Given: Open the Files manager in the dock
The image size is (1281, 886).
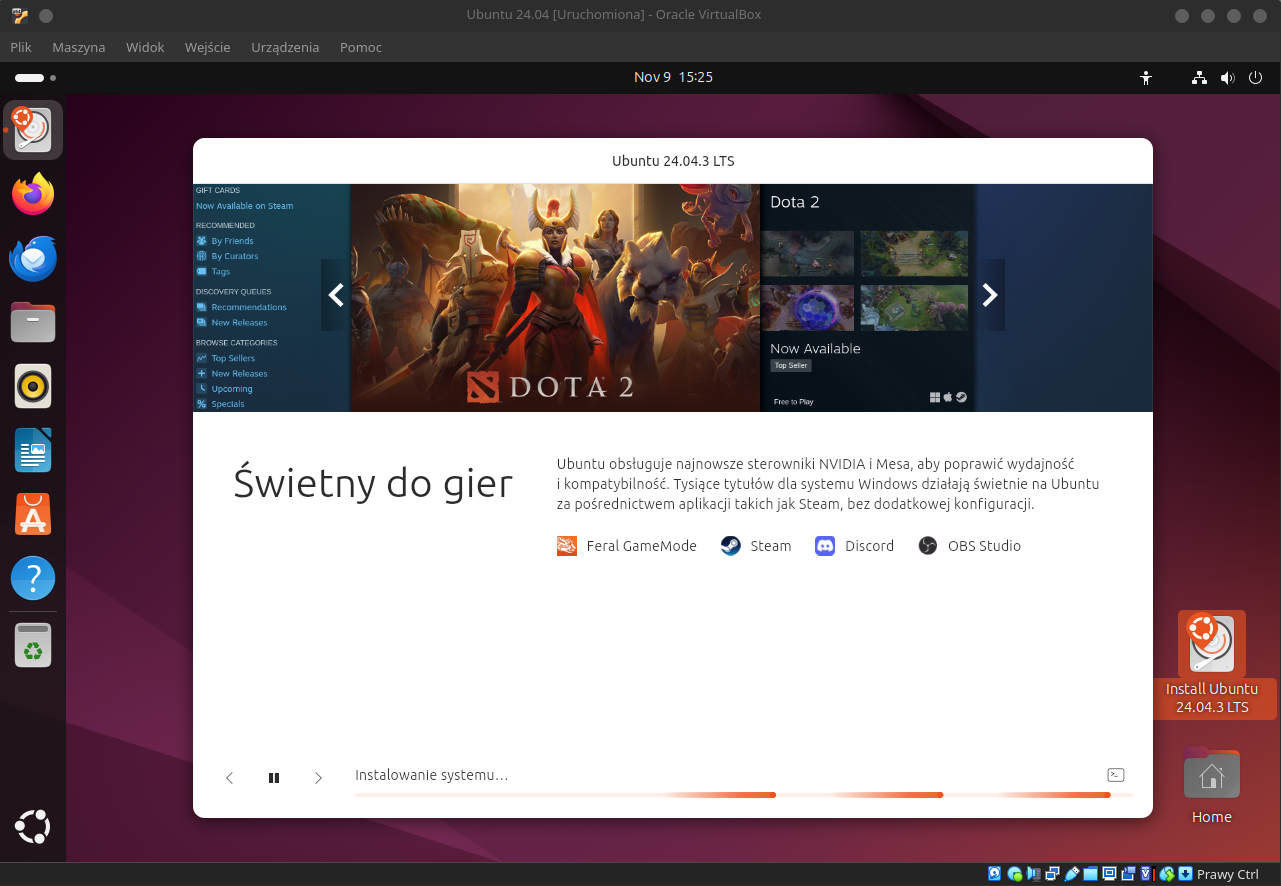Looking at the screenshot, I should 33,322.
